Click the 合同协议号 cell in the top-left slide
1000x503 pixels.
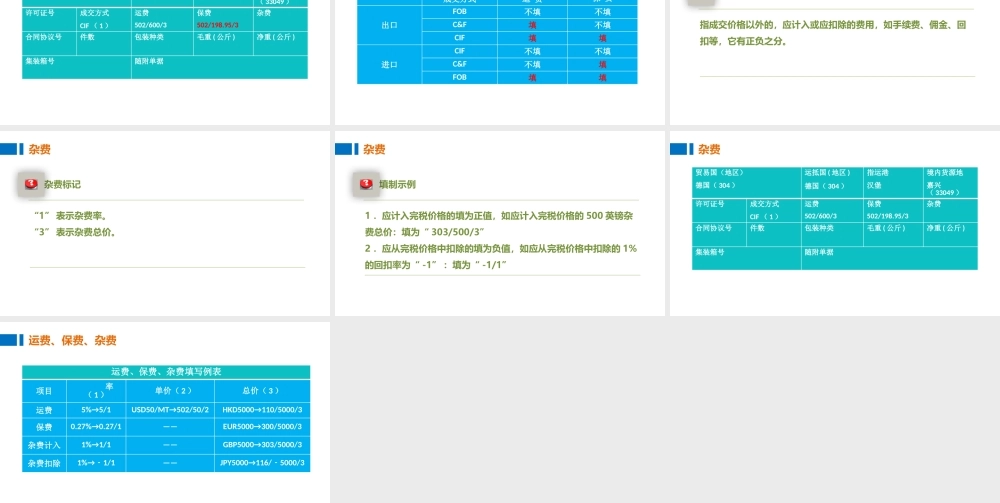tap(50, 43)
